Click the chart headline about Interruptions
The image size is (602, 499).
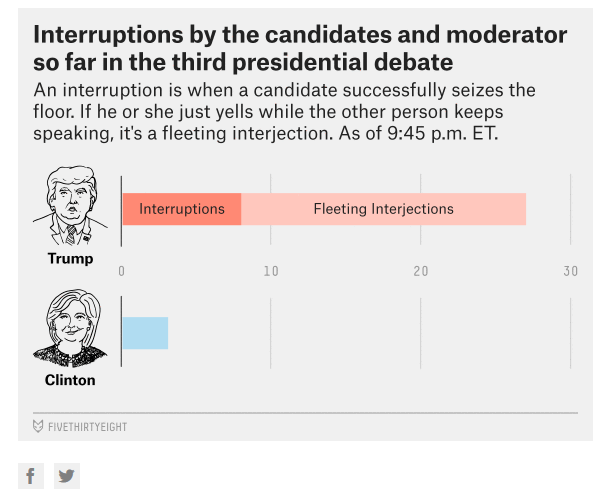tap(300, 48)
